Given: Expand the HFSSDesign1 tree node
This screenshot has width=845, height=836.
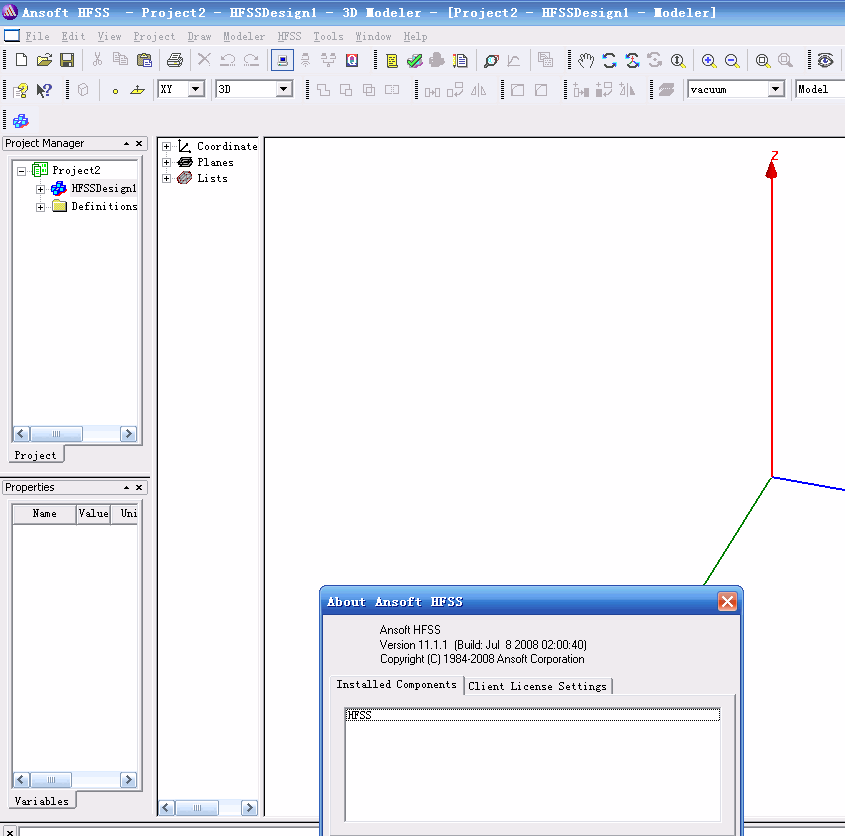Looking at the screenshot, I should 40,189.
